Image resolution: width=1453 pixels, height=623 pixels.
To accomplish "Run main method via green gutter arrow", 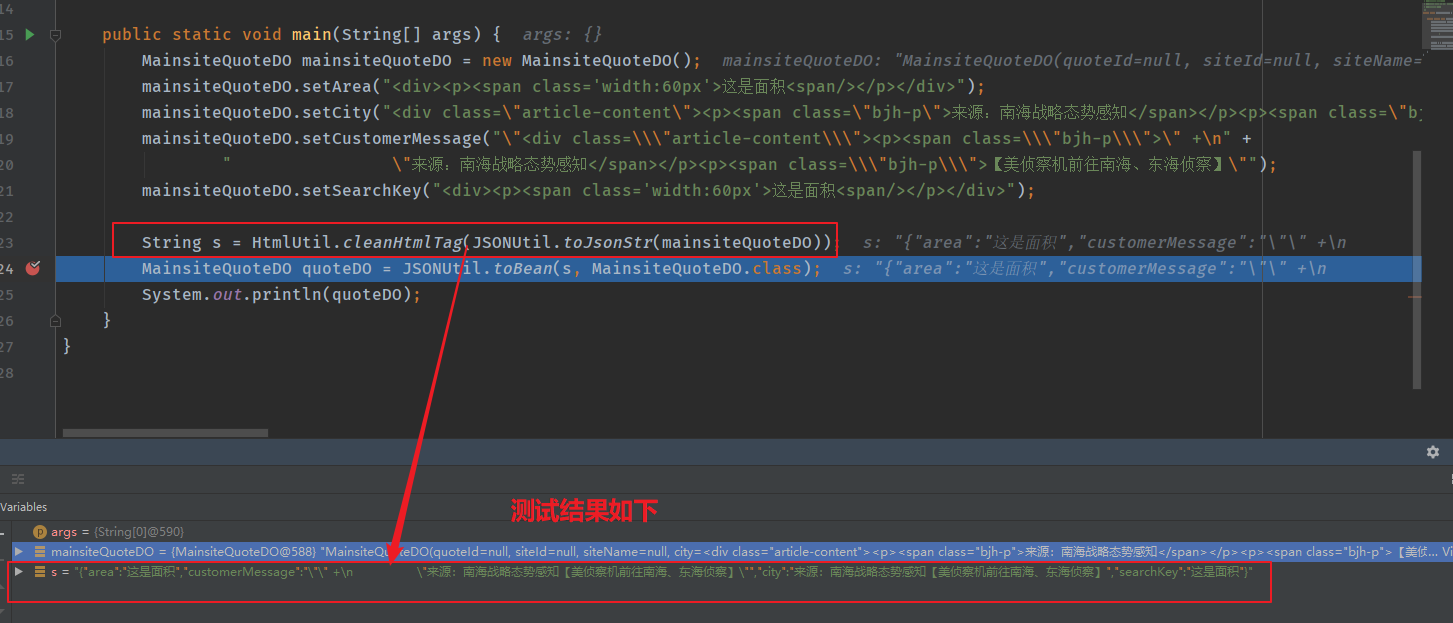I will tap(30, 35).
